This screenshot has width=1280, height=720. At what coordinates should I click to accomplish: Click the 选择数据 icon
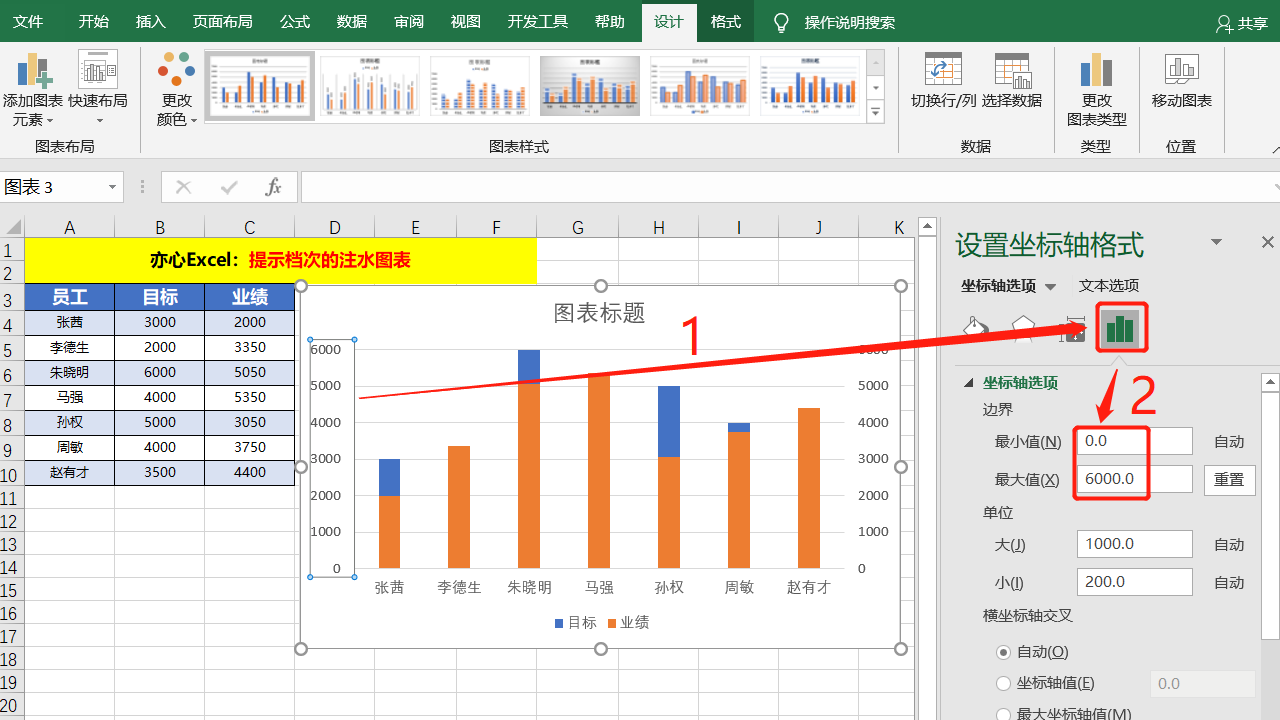(x=1012, y=70)
